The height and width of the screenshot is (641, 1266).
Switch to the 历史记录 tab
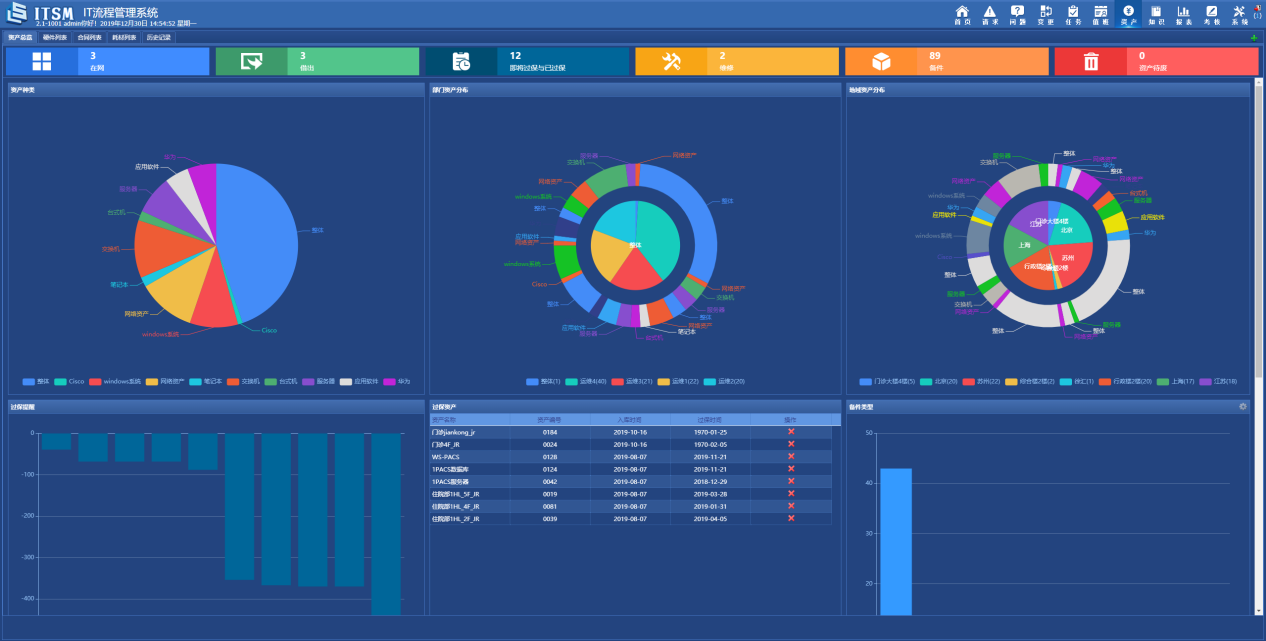tap(159, 37)
